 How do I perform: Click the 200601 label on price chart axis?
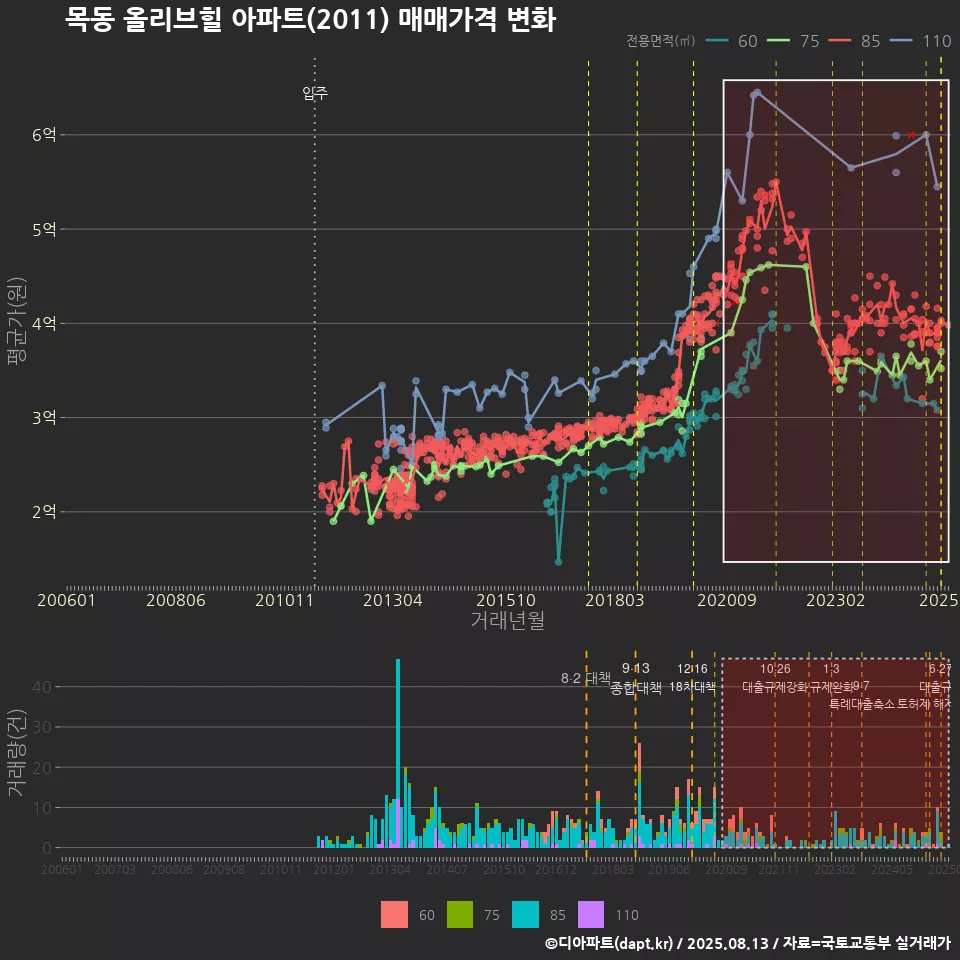pyautogui.click(x=66, y=600)
